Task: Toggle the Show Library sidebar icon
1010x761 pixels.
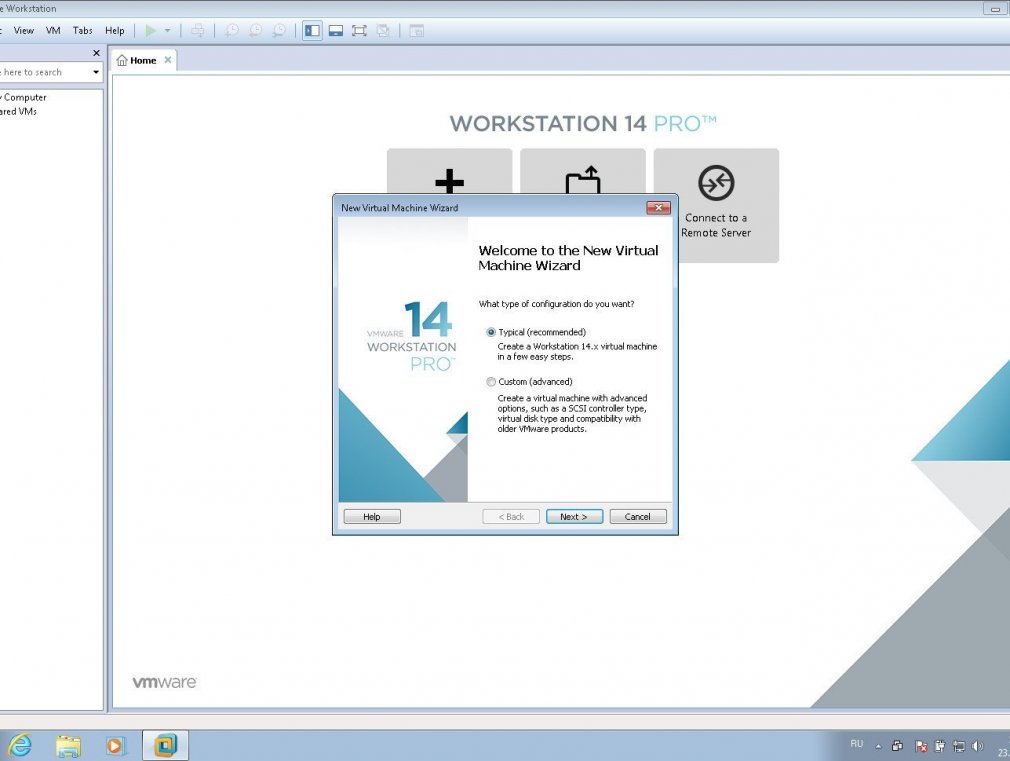Action: pyautogui.click(x=312, y=30)
